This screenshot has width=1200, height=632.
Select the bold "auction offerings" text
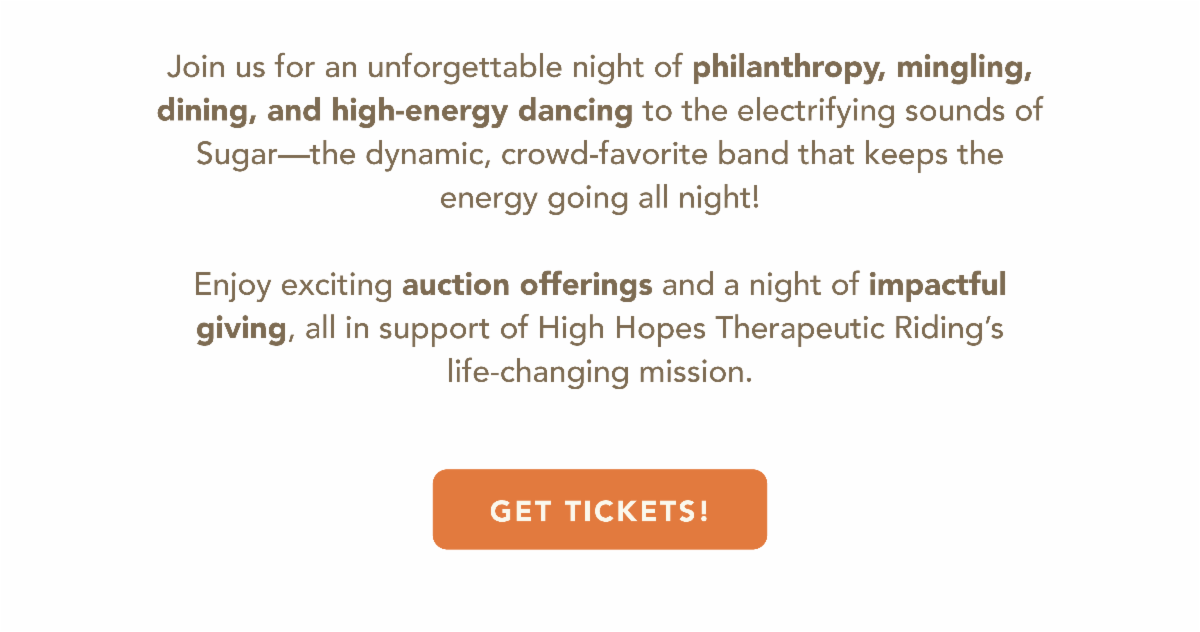(527, 286)
